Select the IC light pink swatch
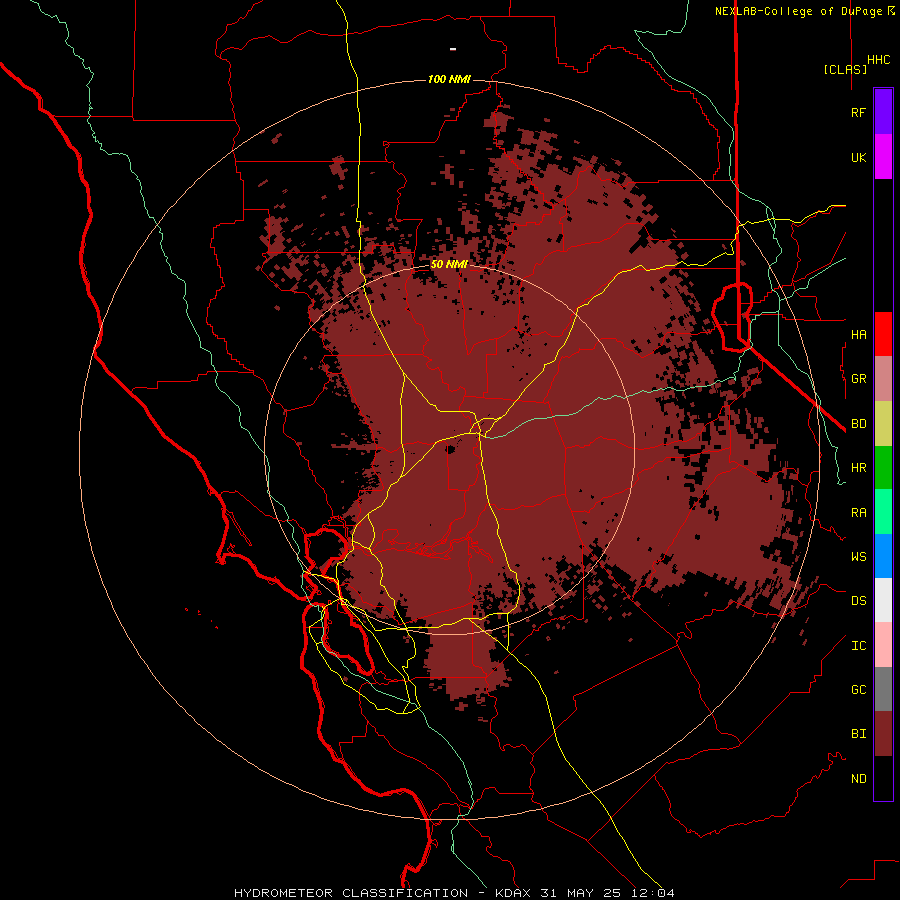 pyautogui.click(x=883, y=645)
